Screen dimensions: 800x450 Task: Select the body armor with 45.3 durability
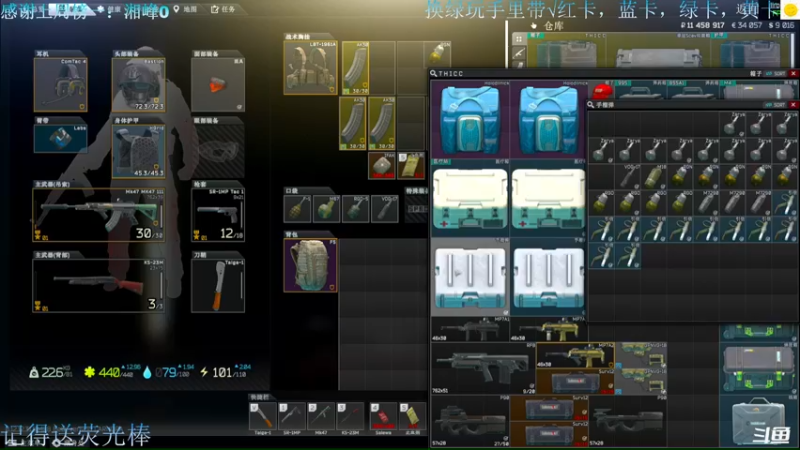coord(138,151)
